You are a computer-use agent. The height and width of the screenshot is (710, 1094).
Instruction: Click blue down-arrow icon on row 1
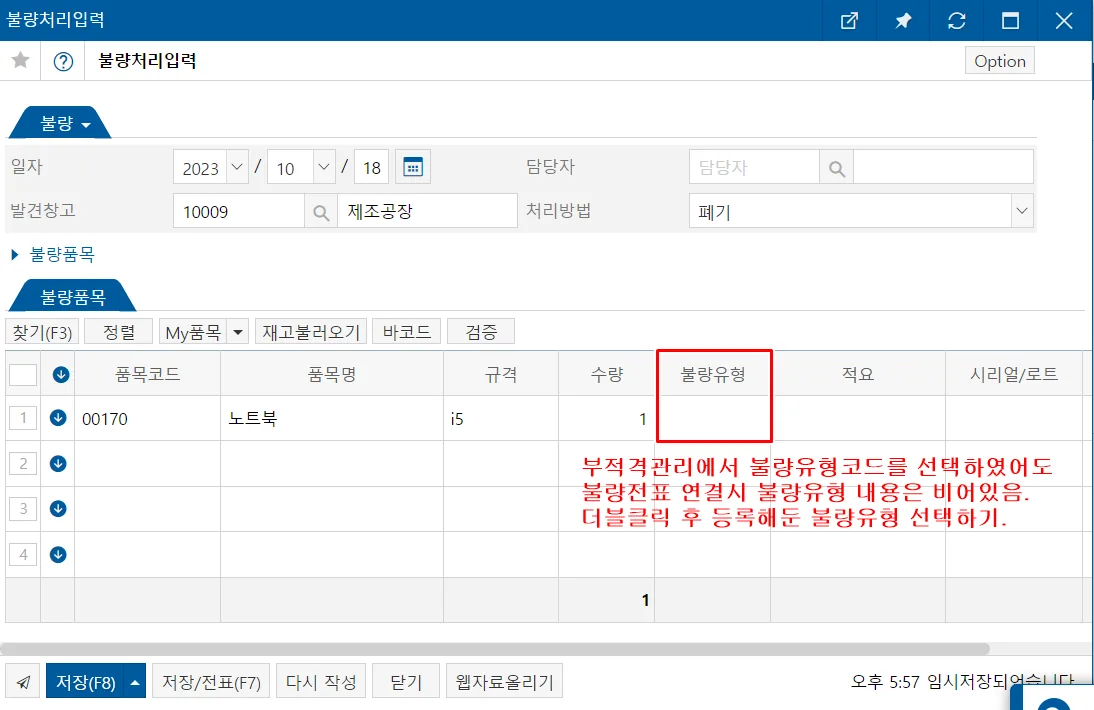58,418
